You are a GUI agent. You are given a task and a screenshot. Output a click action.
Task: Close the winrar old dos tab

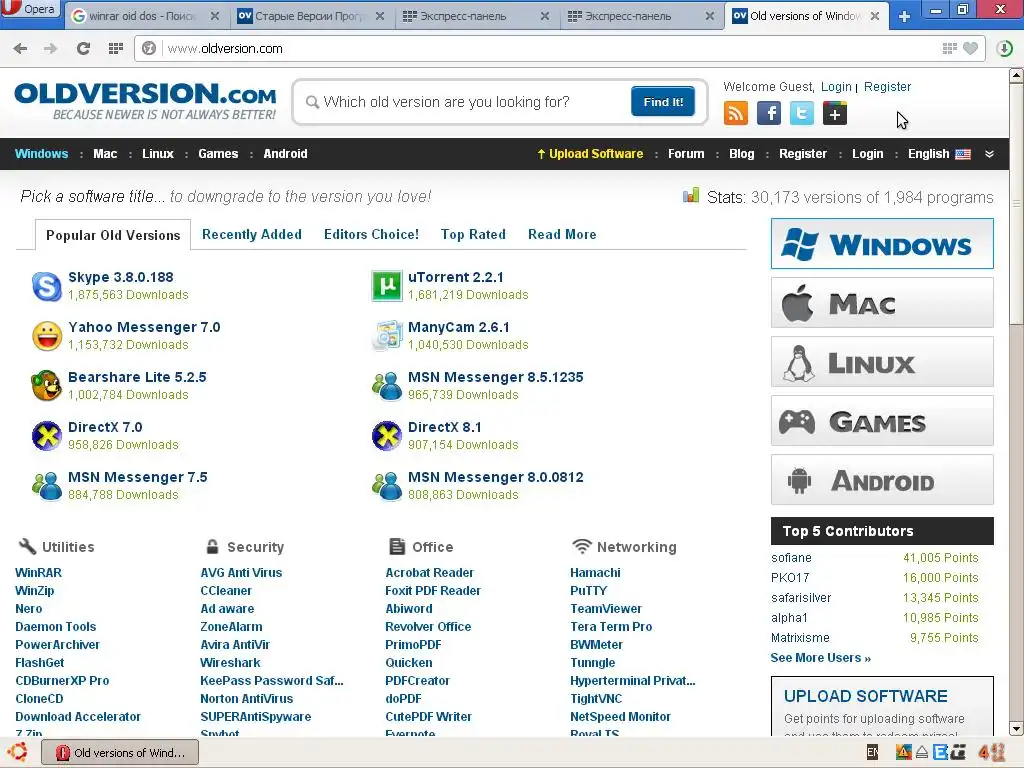(215, 16)
